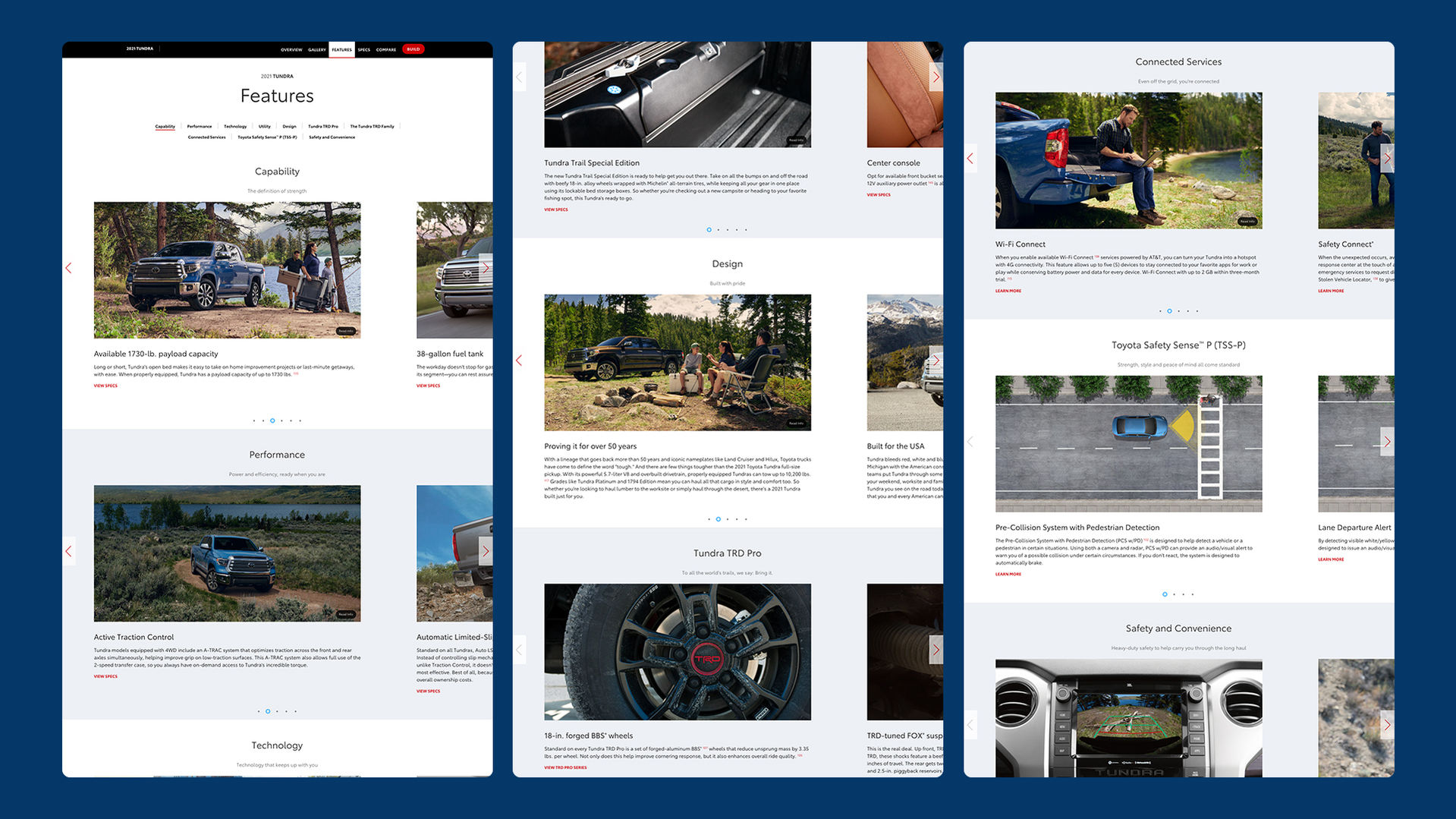The image size is (1456, 819).
Task: Click View Specs under Center console
Action: point(879,195)
